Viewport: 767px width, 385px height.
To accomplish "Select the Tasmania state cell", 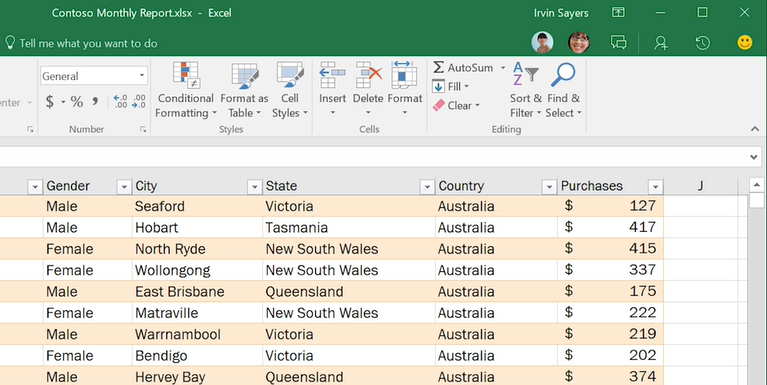I will click(349, 227).
